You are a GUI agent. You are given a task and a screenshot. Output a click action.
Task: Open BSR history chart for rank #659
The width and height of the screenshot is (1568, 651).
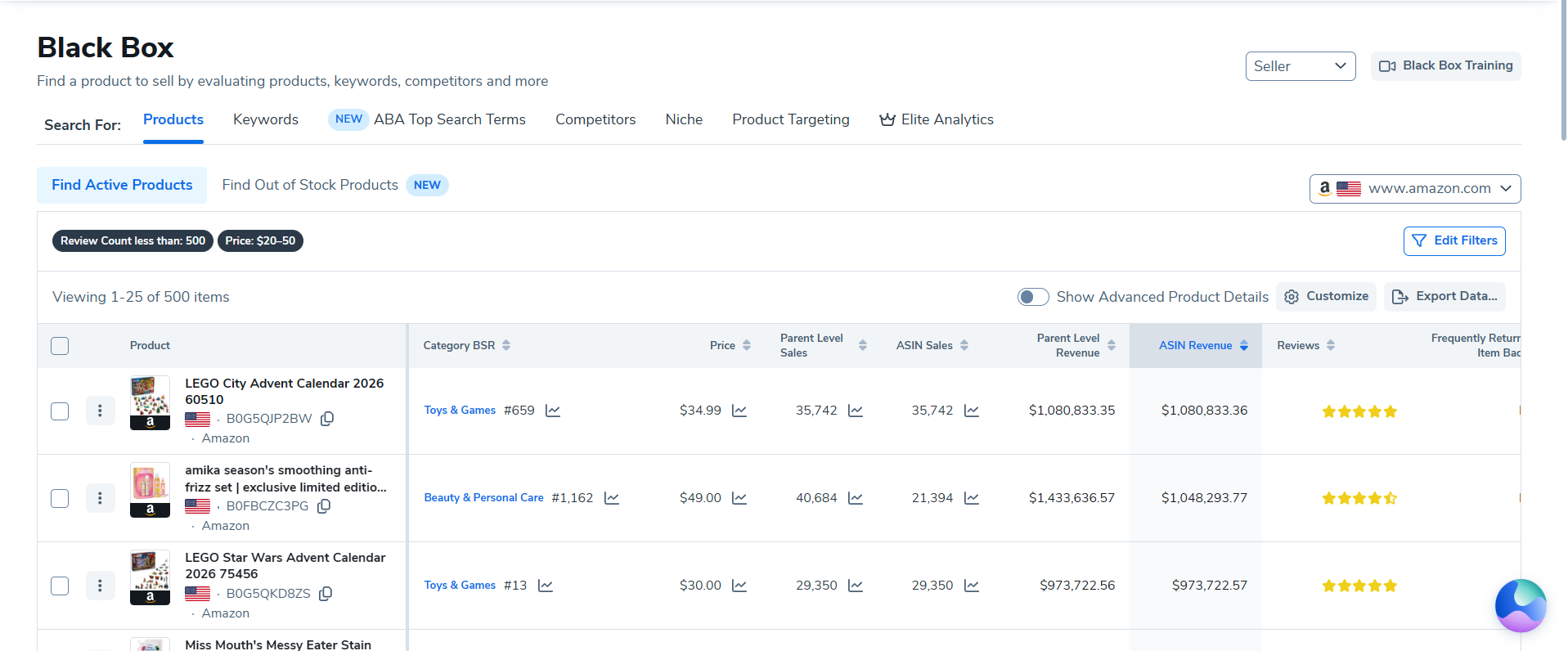(x=553, y=411)
